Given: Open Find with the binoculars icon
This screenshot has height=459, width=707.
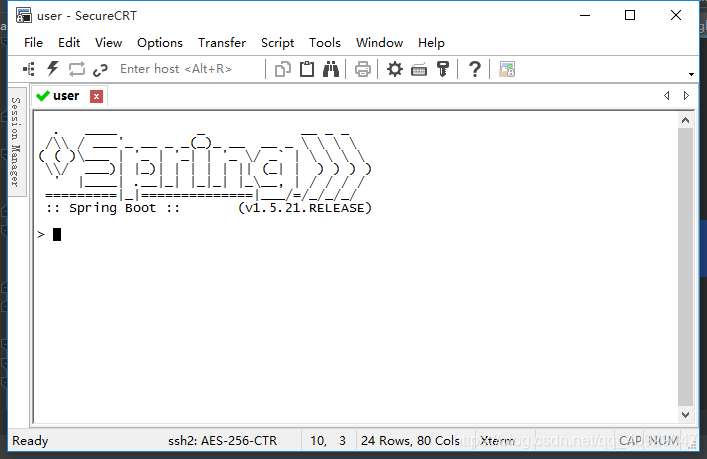Looking at the screenshot, I should 331,69.
